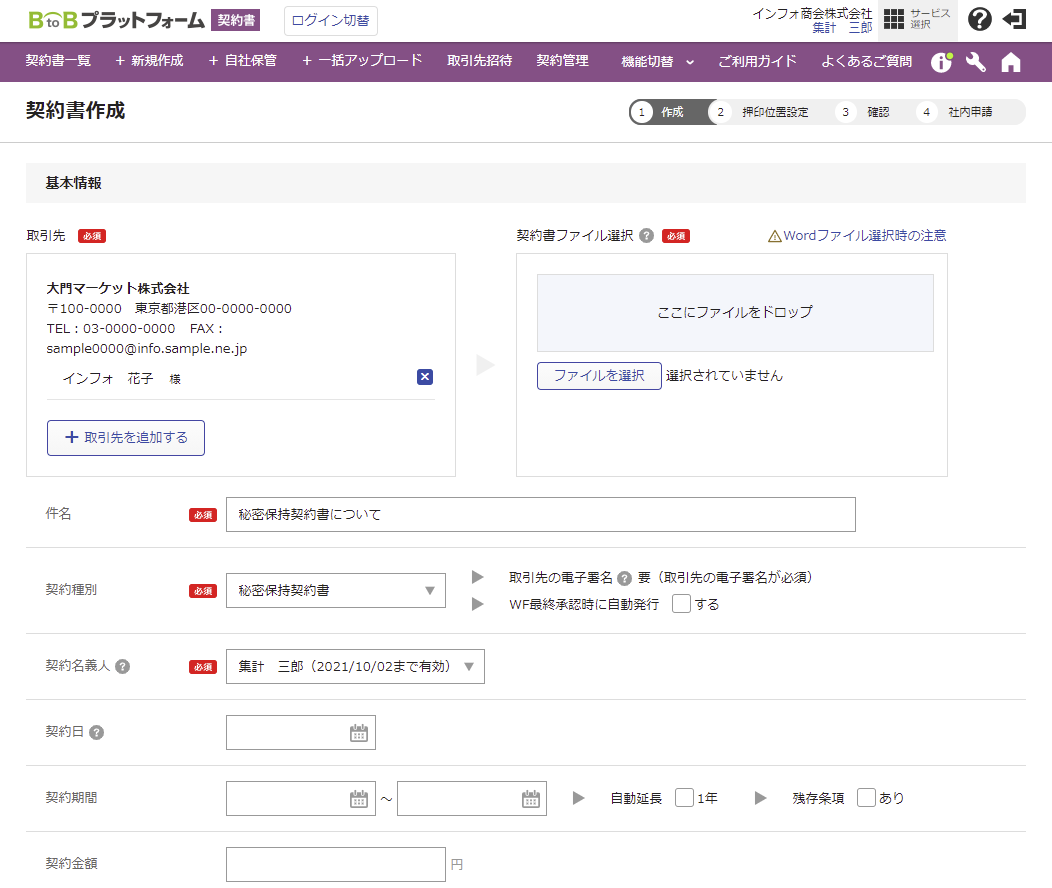Viewport: 1052px width, 888px height.
Task: Click the information notification icon
Action: (941, 62)
